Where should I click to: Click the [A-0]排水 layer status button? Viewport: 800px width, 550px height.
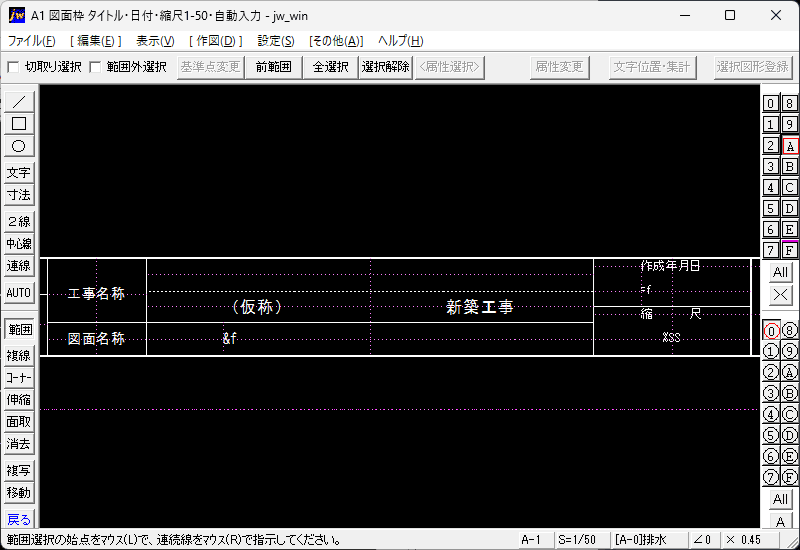(x=649, y=540)
